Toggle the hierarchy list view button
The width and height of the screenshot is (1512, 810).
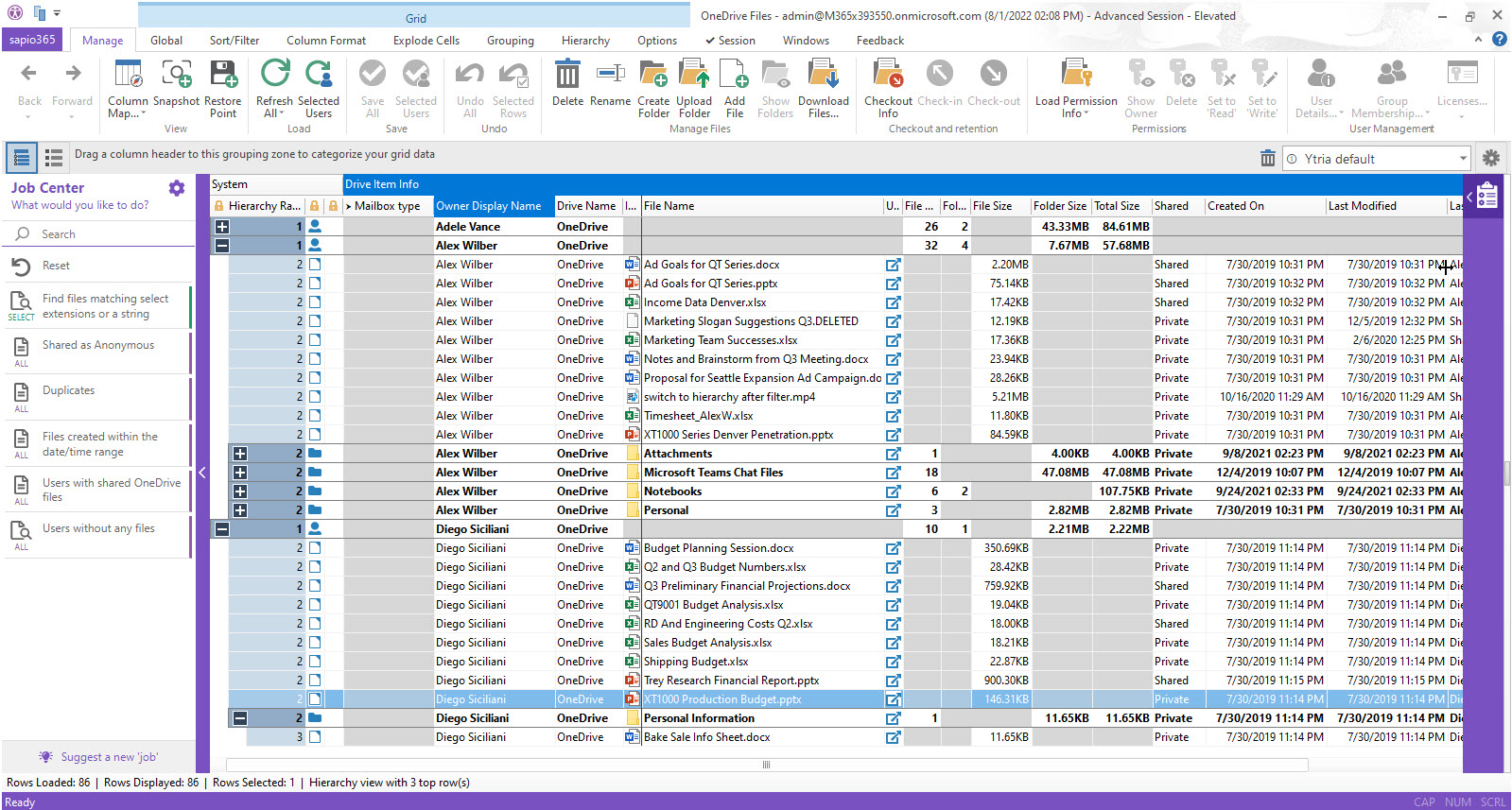(22, 158)
